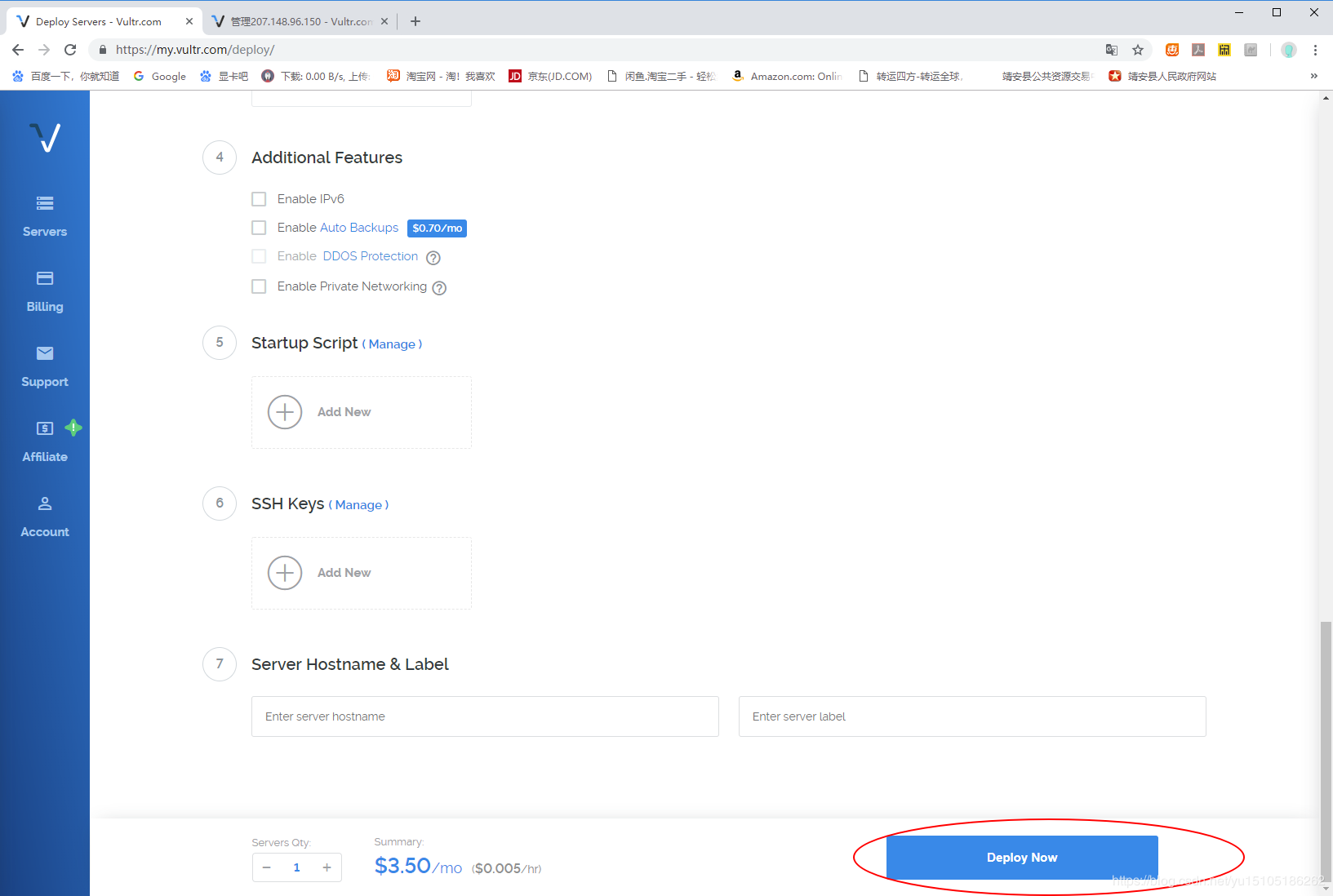Decrease servers quantity with minus button

pyautogui.click(x=267, y=867)
